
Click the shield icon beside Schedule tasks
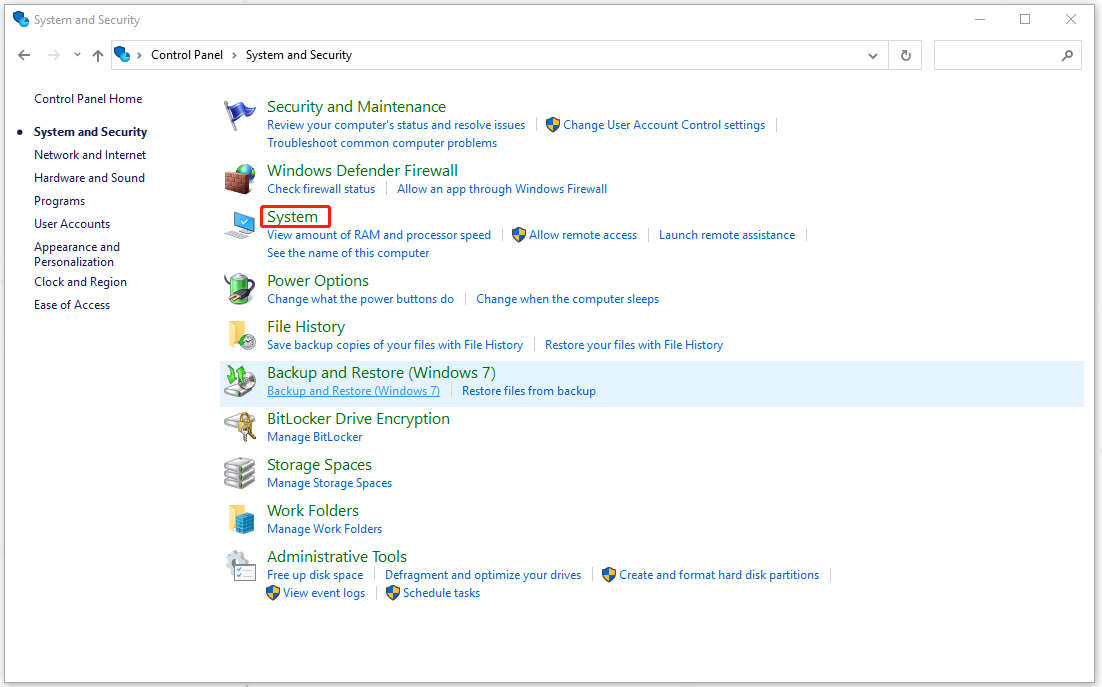(393, 593)
